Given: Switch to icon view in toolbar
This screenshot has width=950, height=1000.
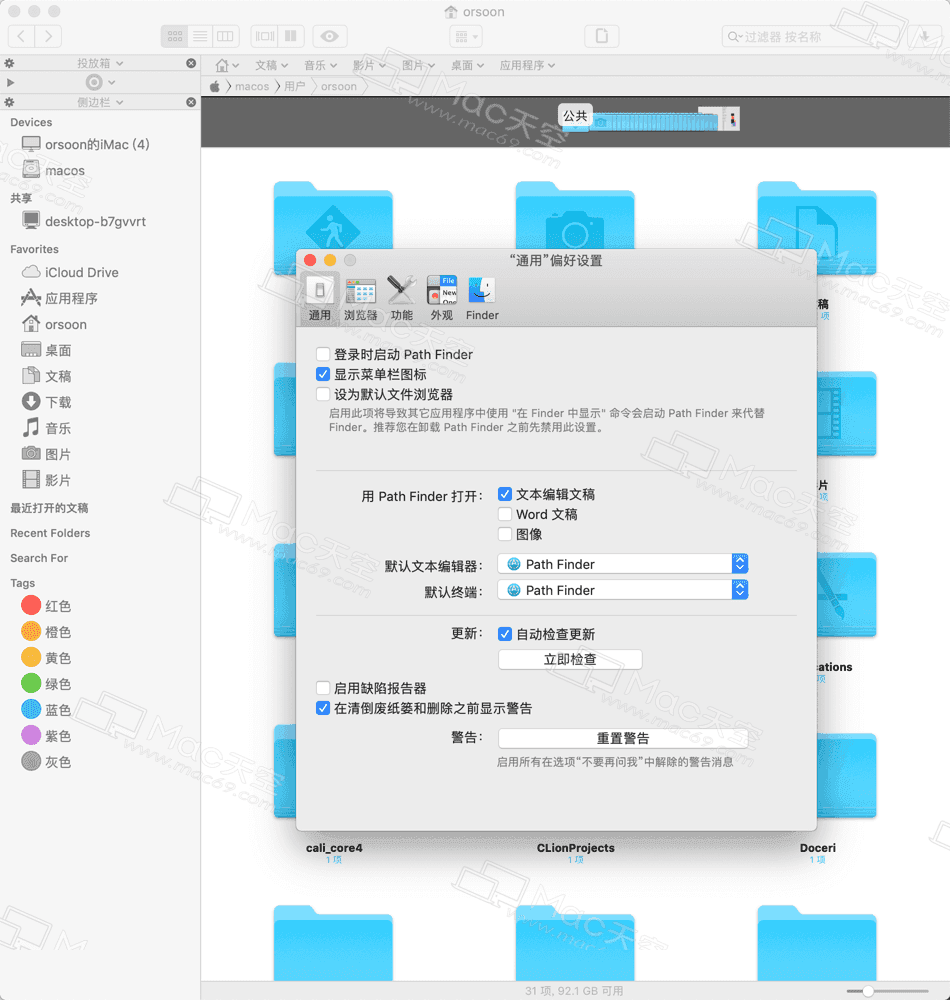Looking at the screenshot, I should tap(175, 36).
